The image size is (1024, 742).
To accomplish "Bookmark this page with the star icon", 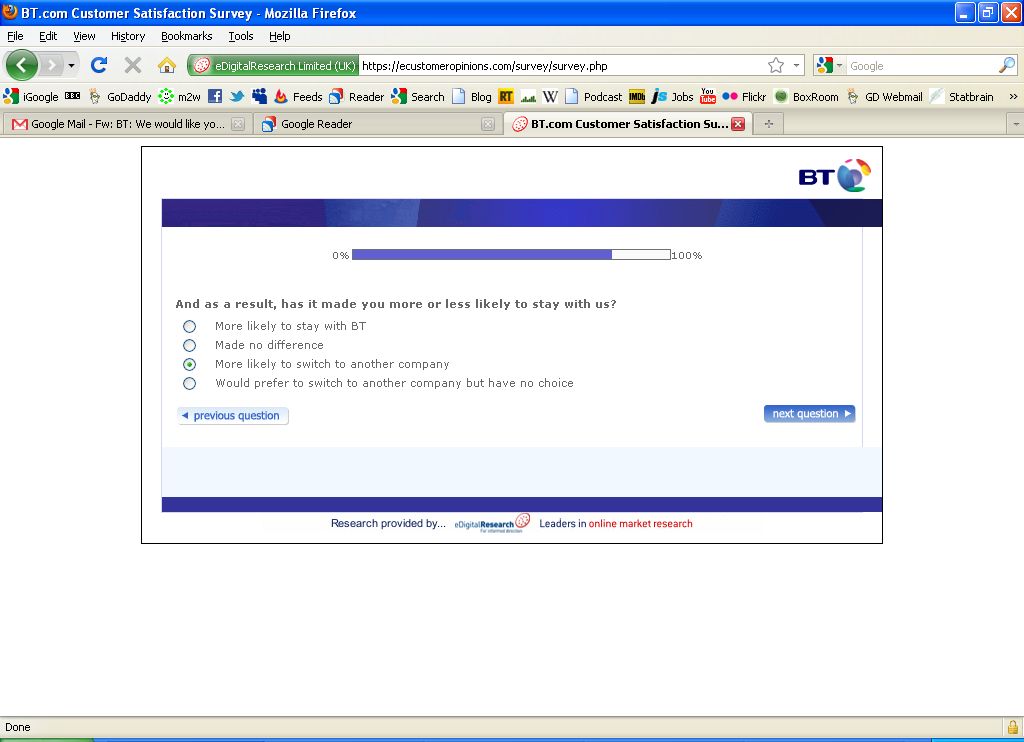I will 776,66.
